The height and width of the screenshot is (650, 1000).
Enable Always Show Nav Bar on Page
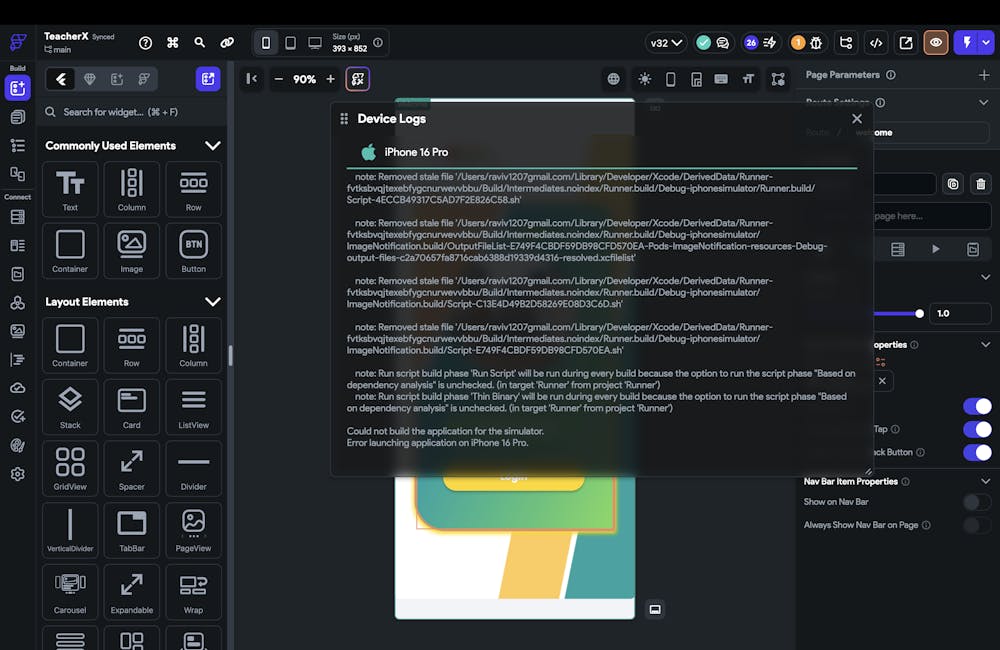pyautogui.click(x=976, y=525)
